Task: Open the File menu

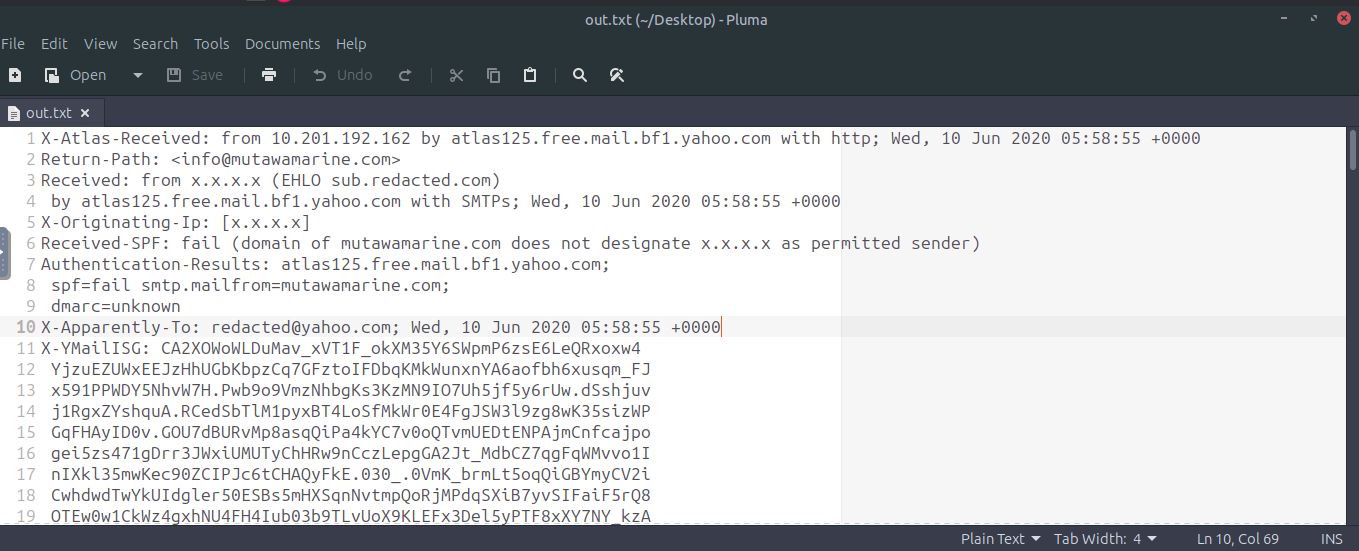Action: [x=13, y=44]
